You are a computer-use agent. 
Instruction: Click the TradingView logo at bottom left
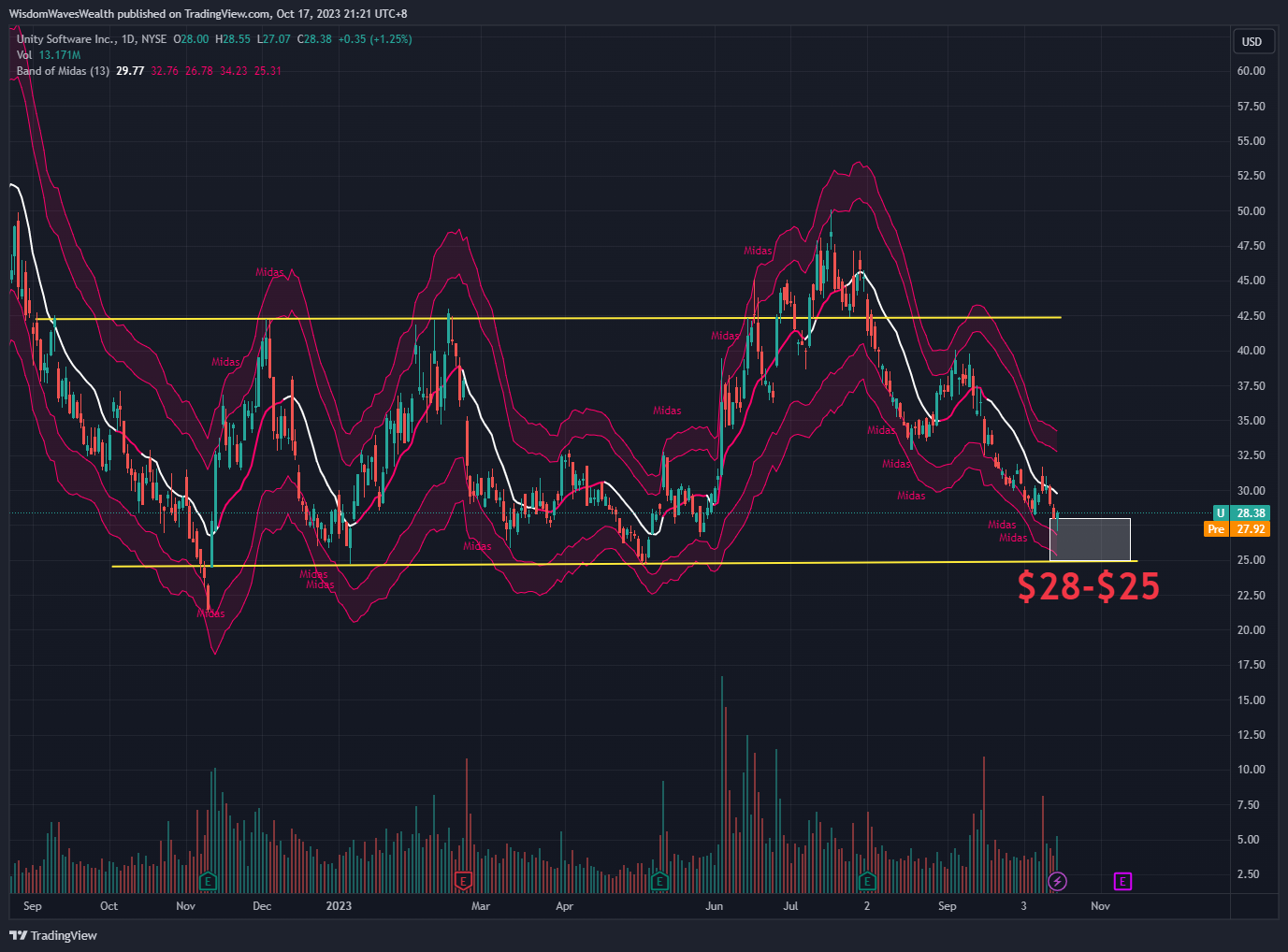point(53,935)
